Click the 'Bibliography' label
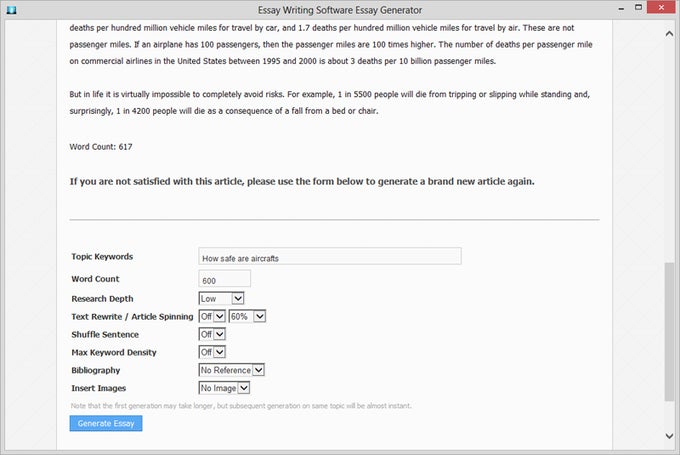Viewport: 680px width, 455px height. [95, 370]
